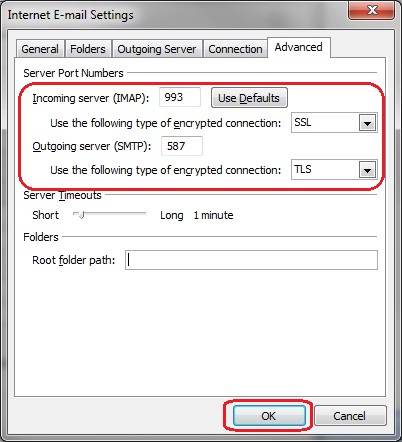
Task: Click the Use Defaults button
Action: (249, 98)
